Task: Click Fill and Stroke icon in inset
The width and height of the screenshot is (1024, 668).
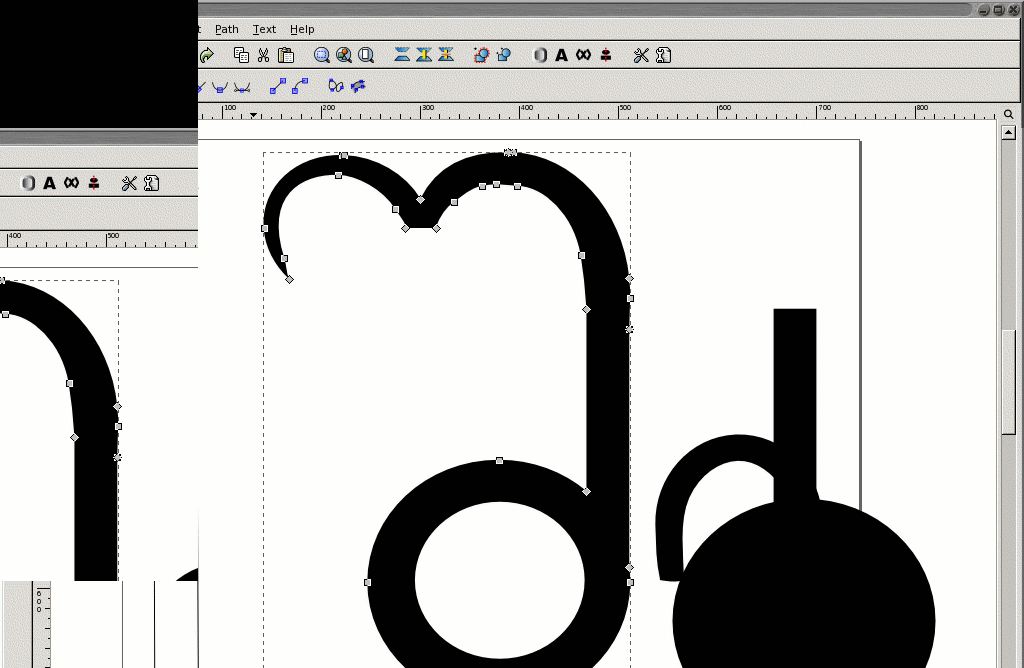Action: [28, 183]
